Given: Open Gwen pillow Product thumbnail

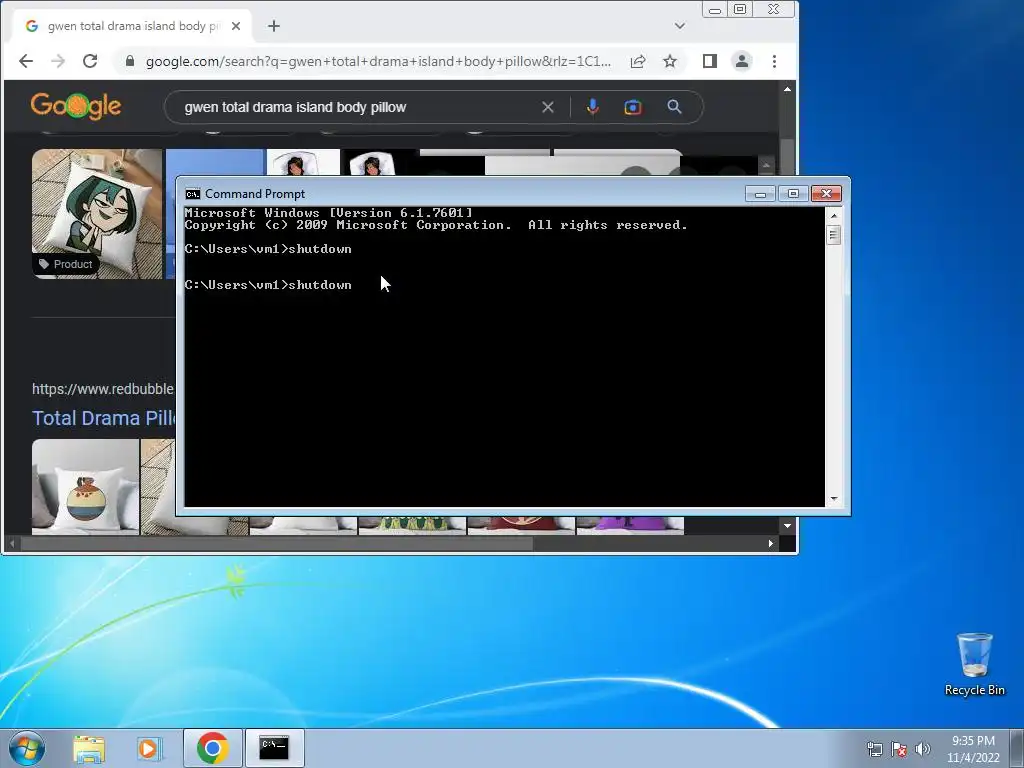Looking at the screenshot, I should (x=97, y=214).
